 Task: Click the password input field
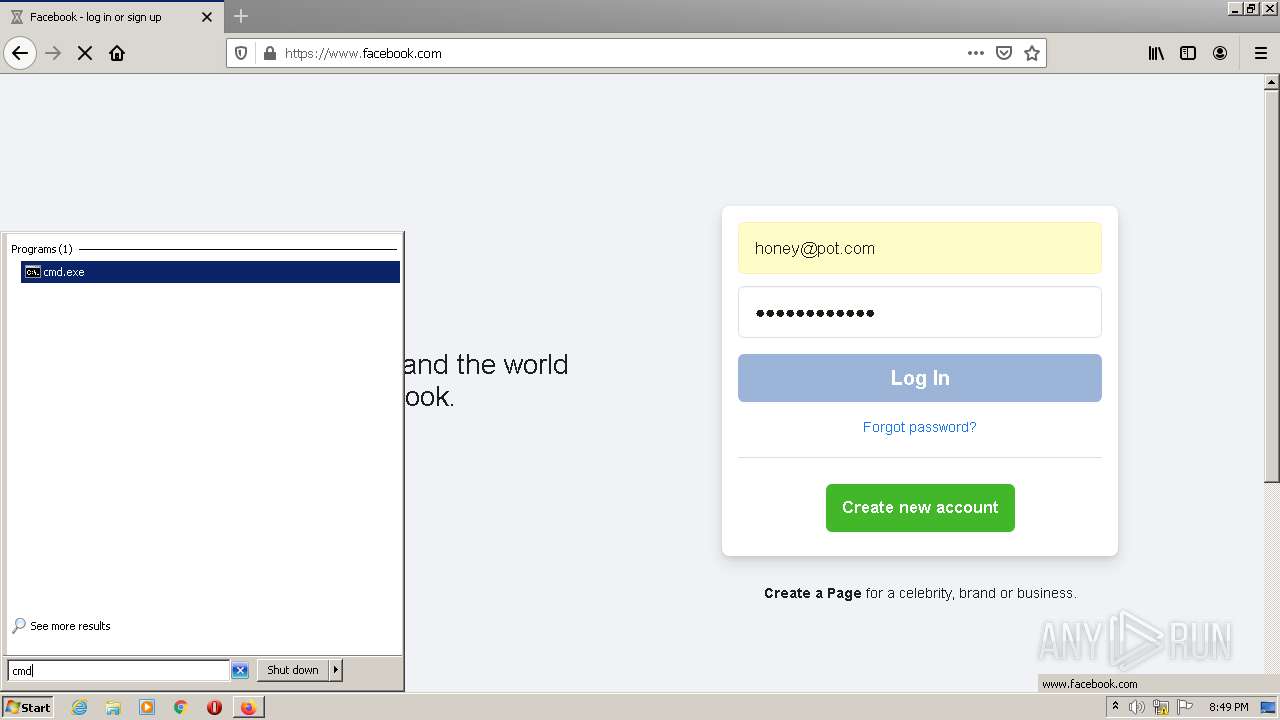pyautogui.click(x=920, y=312)
